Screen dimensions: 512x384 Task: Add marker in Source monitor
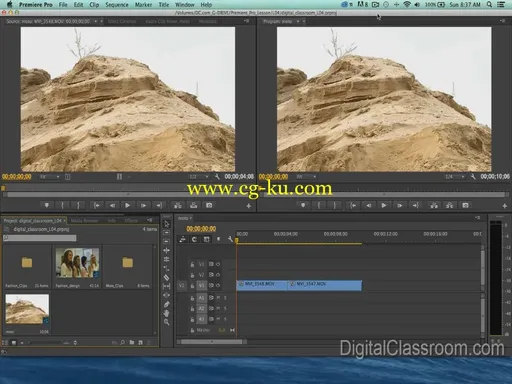pos(47,205)
